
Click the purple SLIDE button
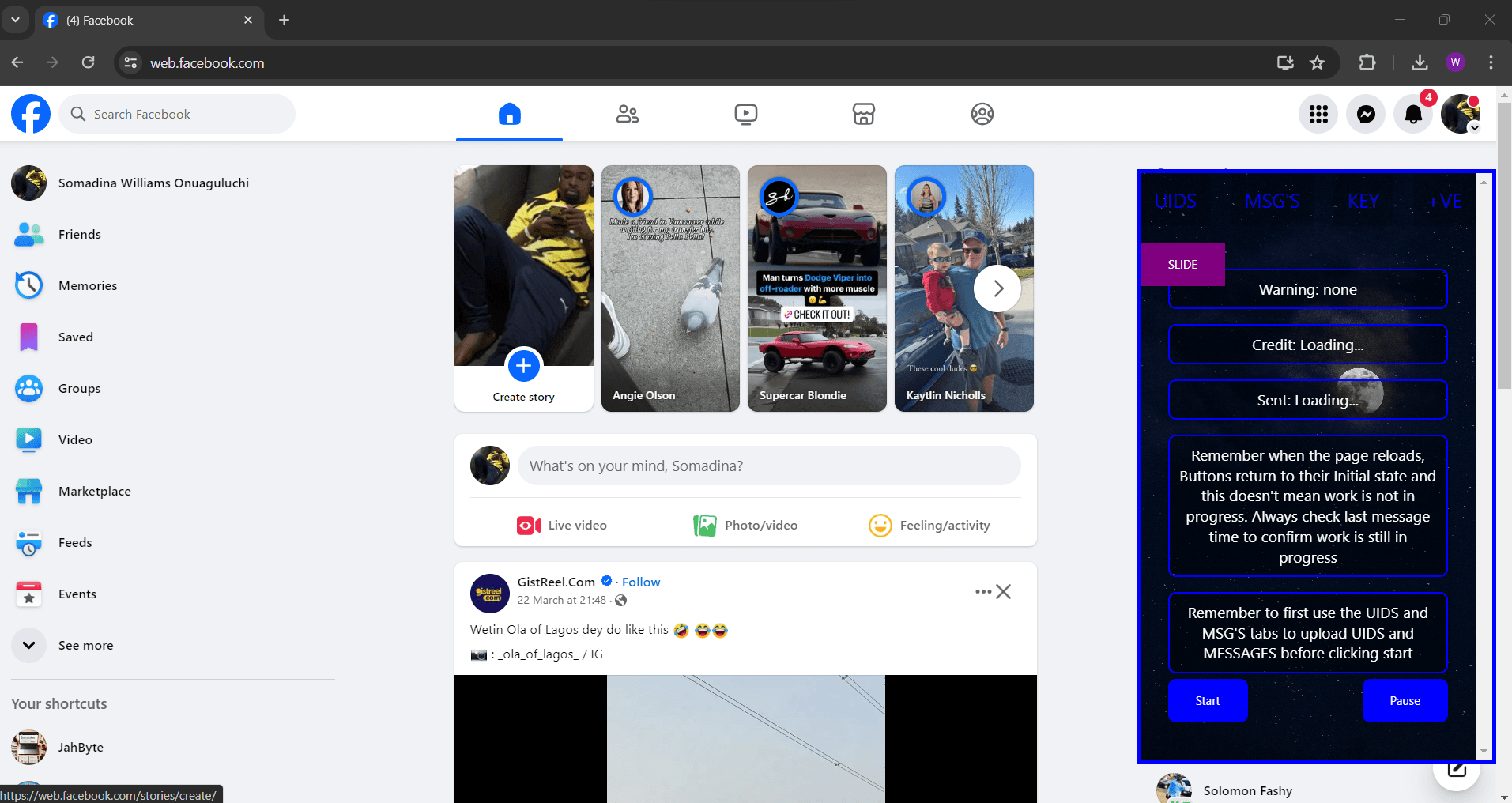pyautogui.click(x=1182, y=265)
